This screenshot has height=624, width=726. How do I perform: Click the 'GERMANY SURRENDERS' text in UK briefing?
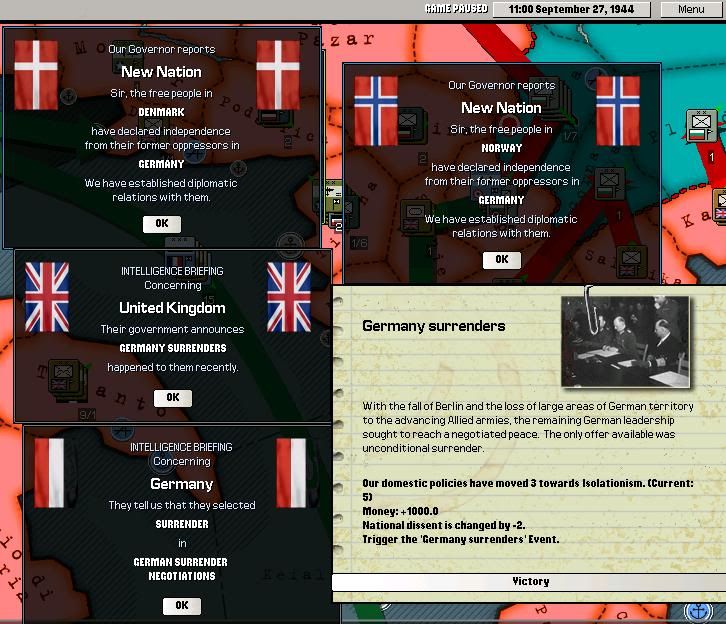(173, 348)
